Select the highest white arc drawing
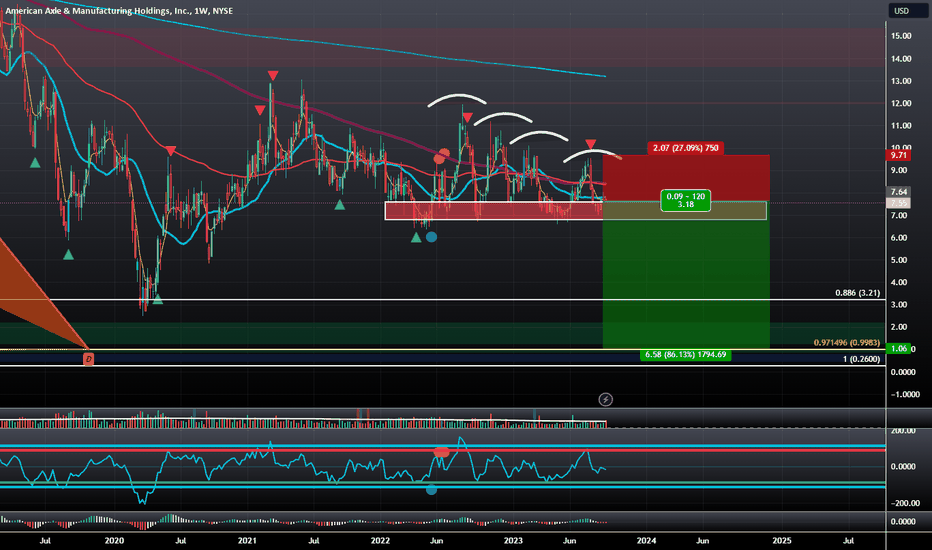The height and width of the screenshot is (550, 932). click(x=458, y=98)
